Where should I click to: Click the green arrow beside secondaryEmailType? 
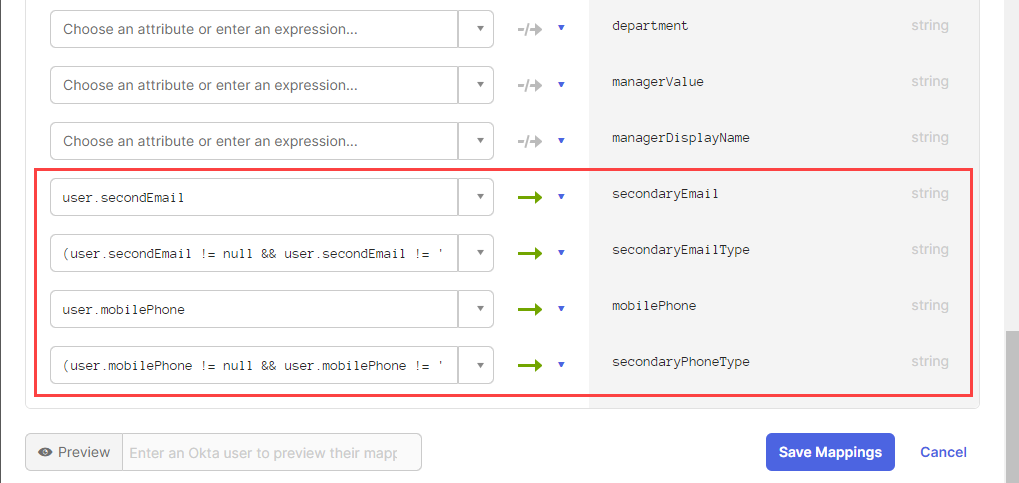pos(530,254)
